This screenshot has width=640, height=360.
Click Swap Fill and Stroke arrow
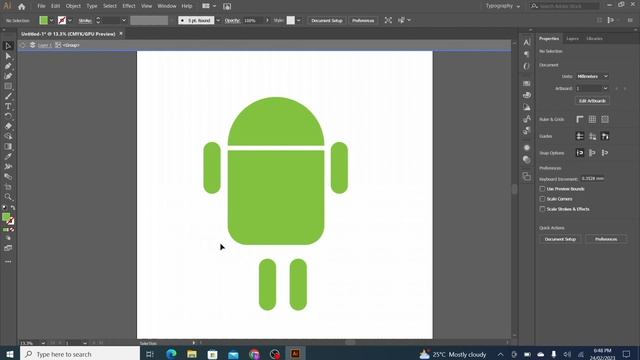[13, 208]
